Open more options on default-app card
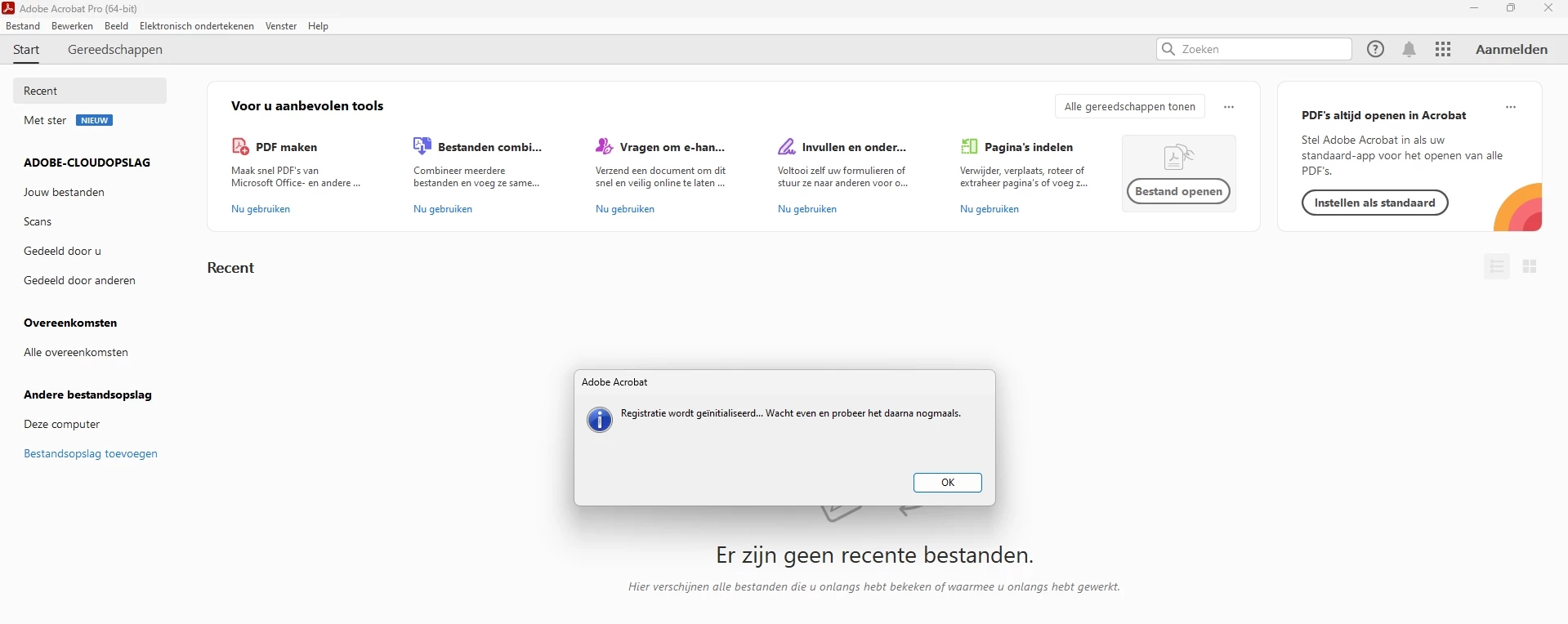 pyautogui.click(x=1511, y=107)
